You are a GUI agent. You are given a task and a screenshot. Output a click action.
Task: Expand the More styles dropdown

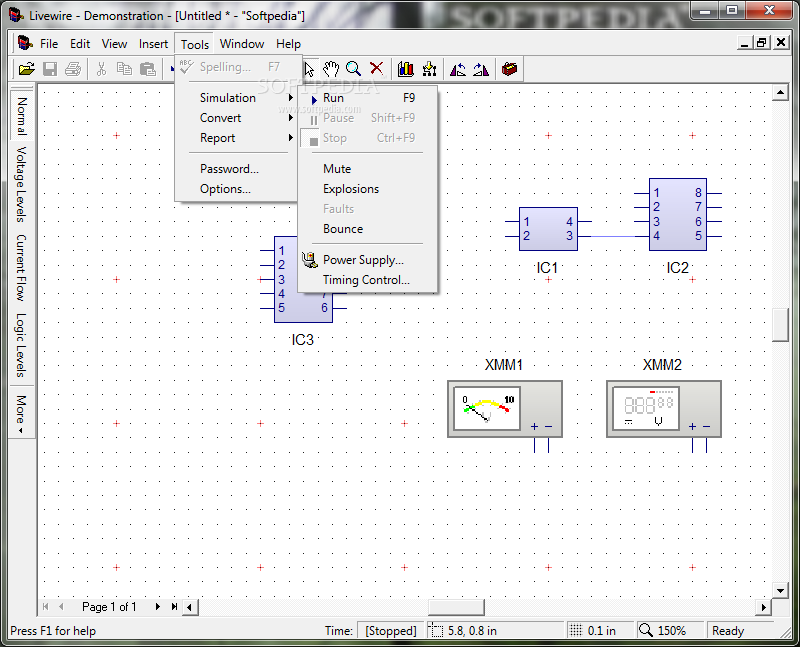[21, 413]
